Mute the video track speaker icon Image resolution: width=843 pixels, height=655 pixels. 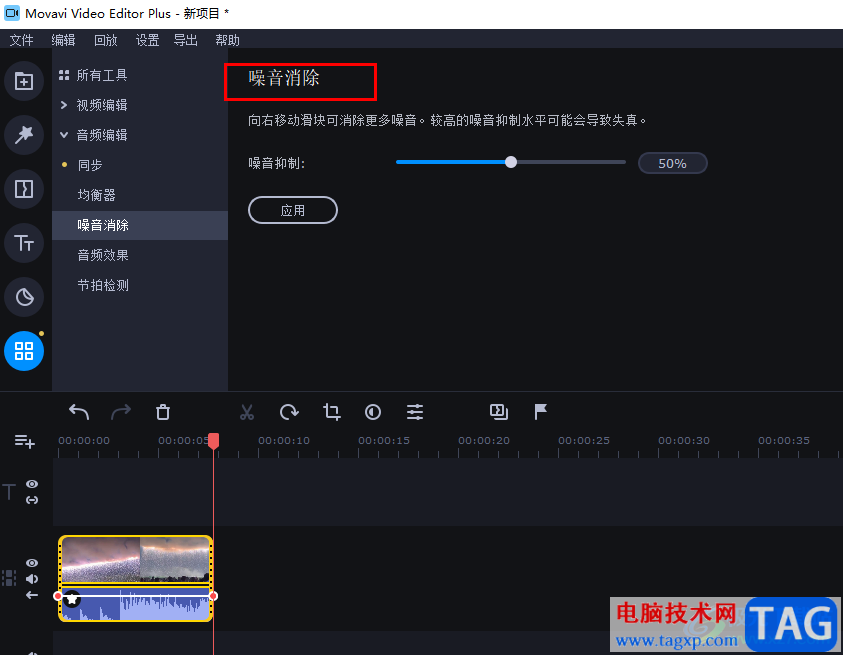click(32, 579)
